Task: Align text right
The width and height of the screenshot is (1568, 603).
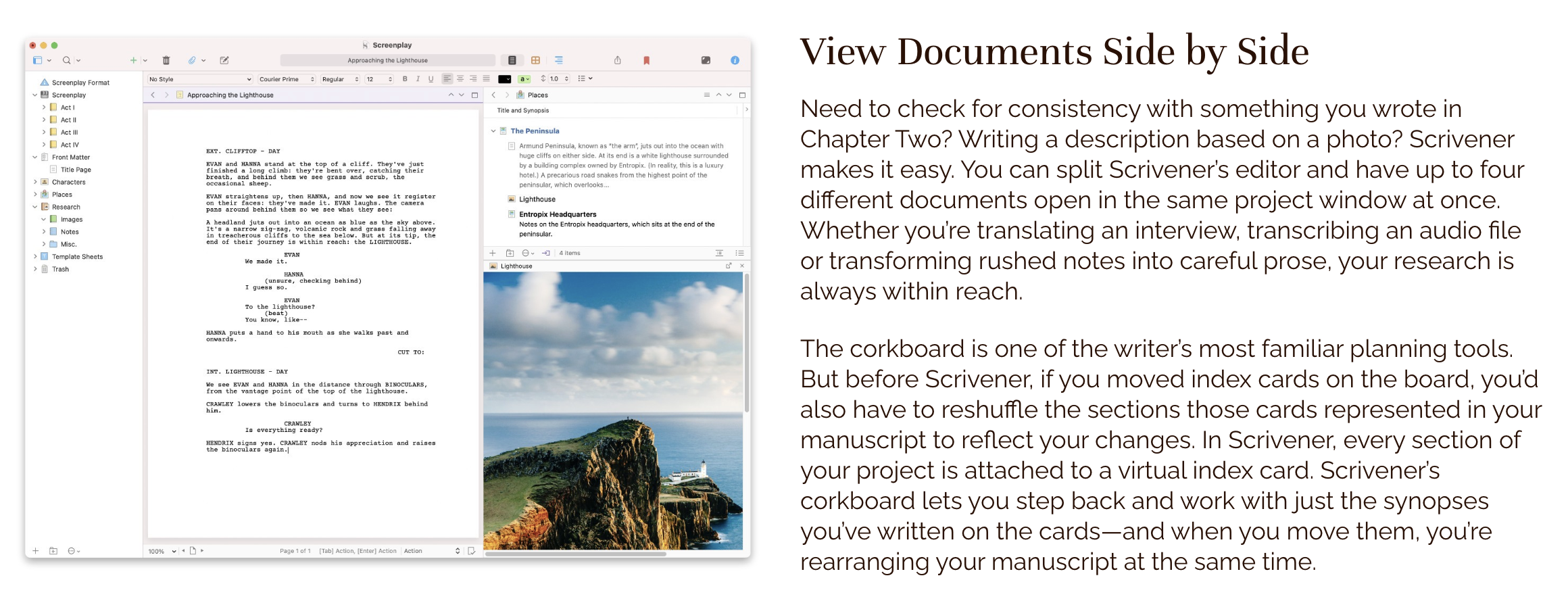Action: click(x=473, y=79)
